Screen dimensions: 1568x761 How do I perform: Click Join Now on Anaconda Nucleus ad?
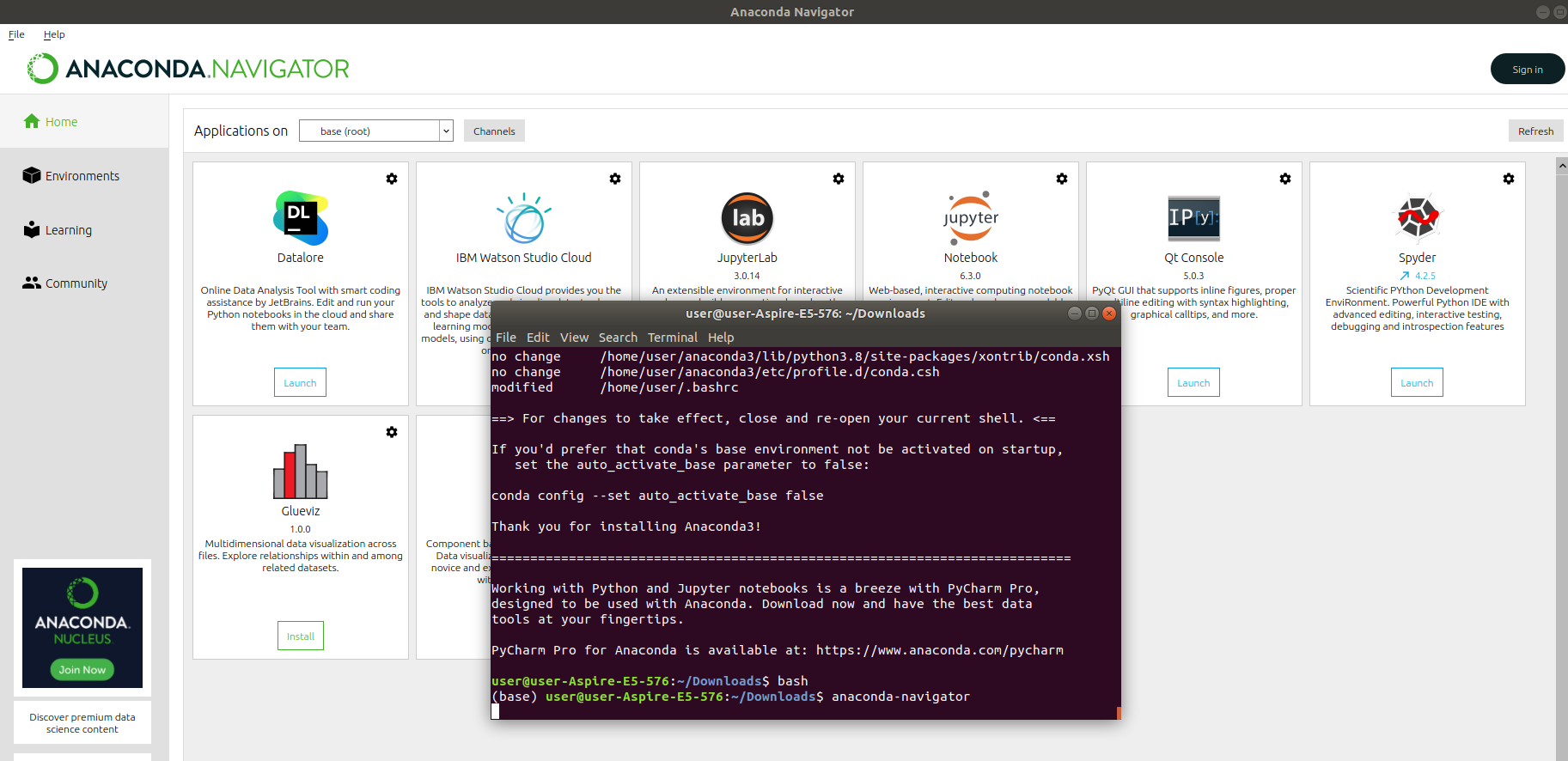82,670
